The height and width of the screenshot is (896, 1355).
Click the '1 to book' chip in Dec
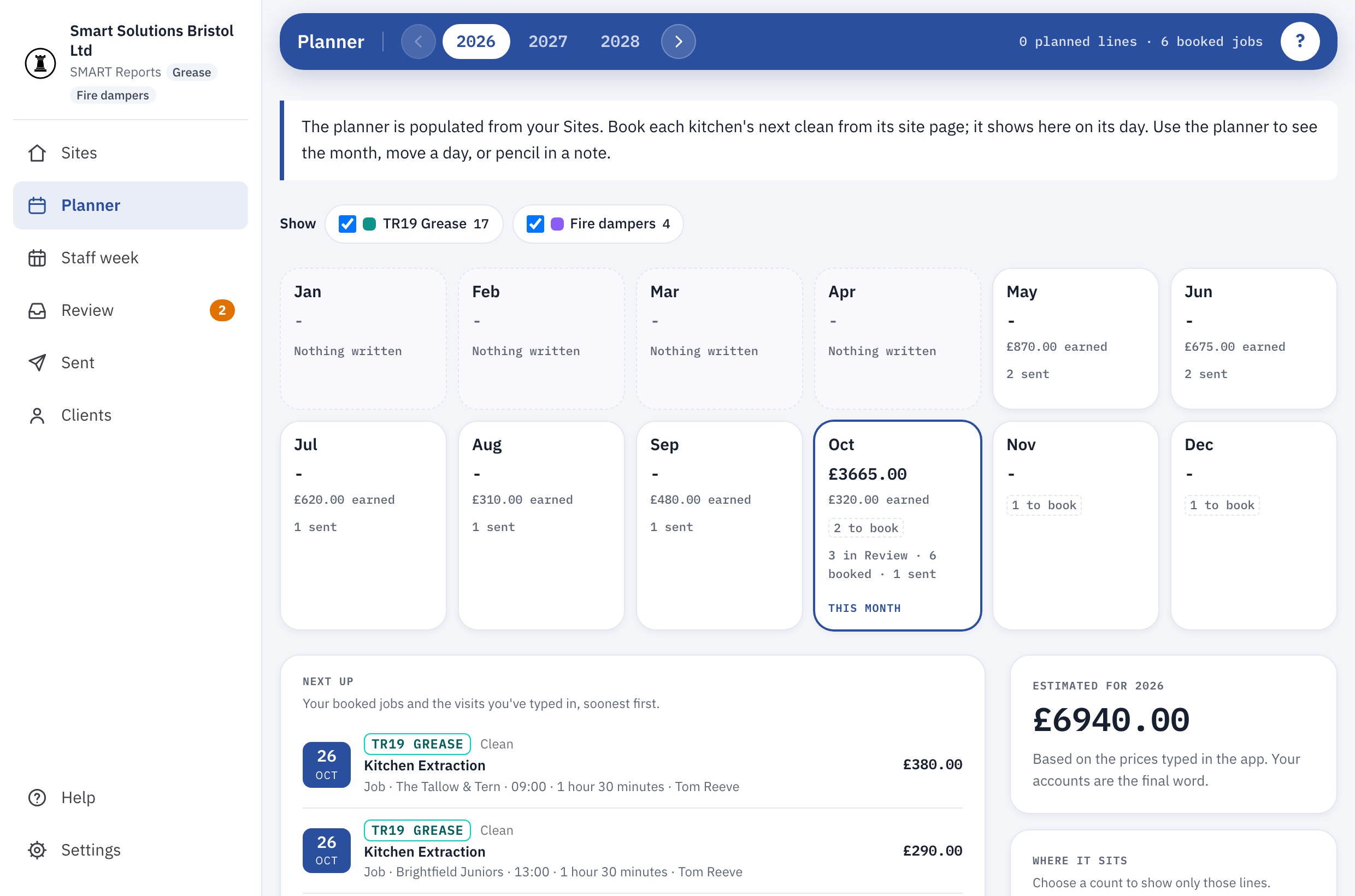pyautogui.click(x=1222, y=505)
